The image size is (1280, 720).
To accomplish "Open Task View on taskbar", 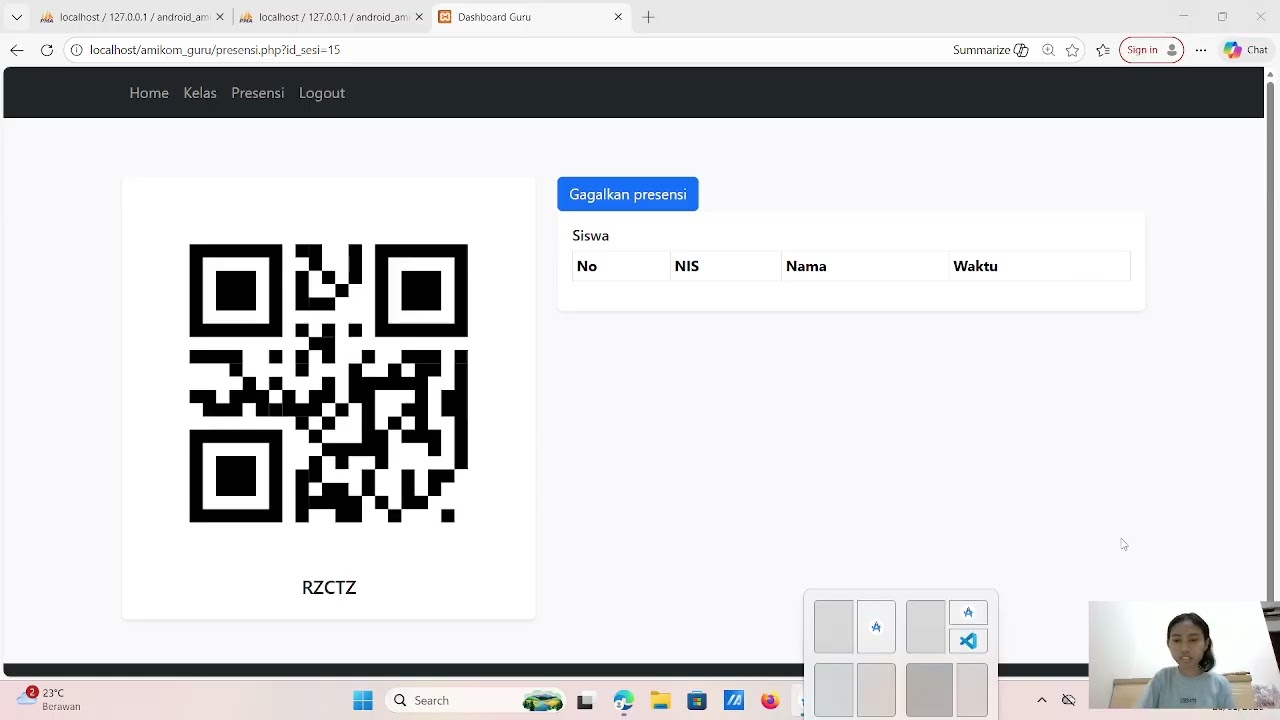I will (585, 701).
